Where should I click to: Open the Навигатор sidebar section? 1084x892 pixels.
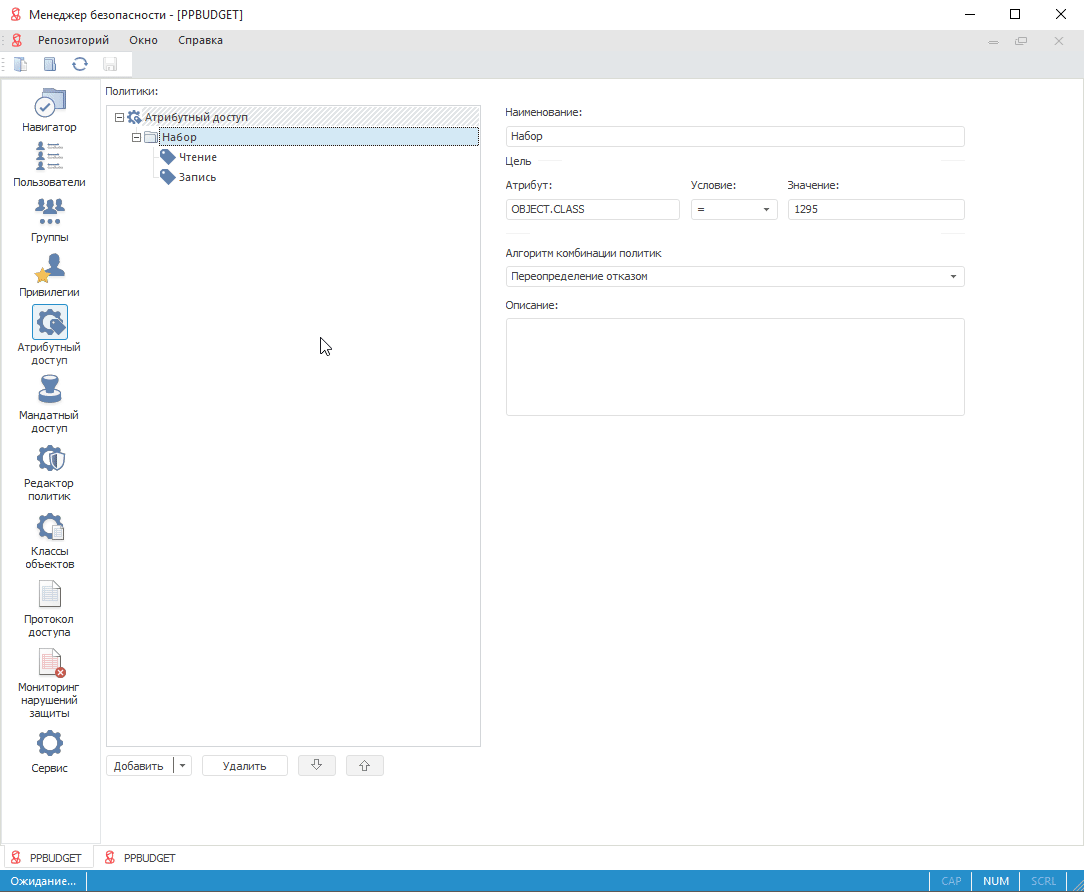[x=50, y=110]
